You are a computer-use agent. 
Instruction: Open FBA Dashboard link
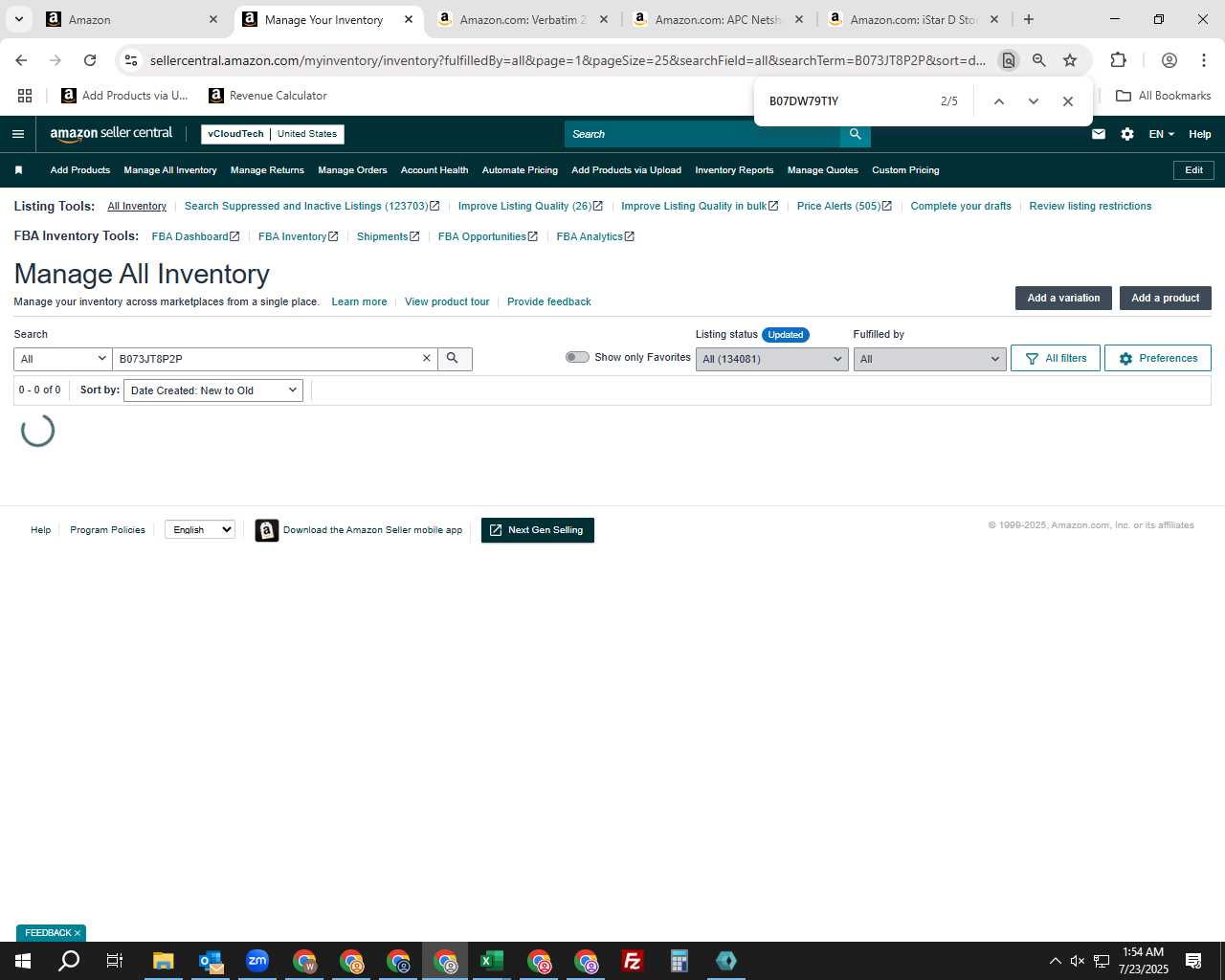195,236
